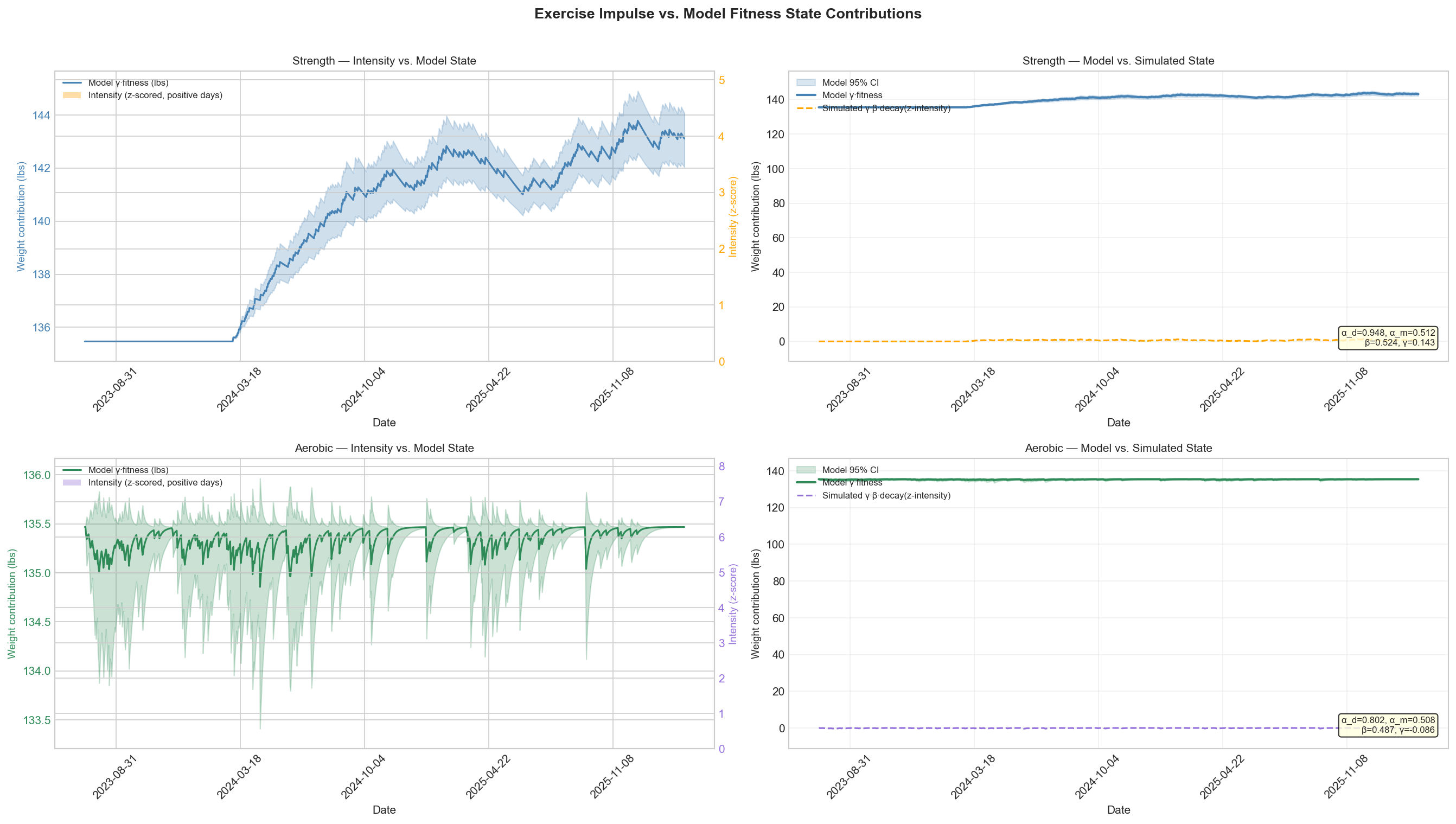Click the 2024-03-18 tick label under Strength intensity plot
The height and width of the screenshot is (824, 1456).
pyautogui.click(x=239, y=389)
